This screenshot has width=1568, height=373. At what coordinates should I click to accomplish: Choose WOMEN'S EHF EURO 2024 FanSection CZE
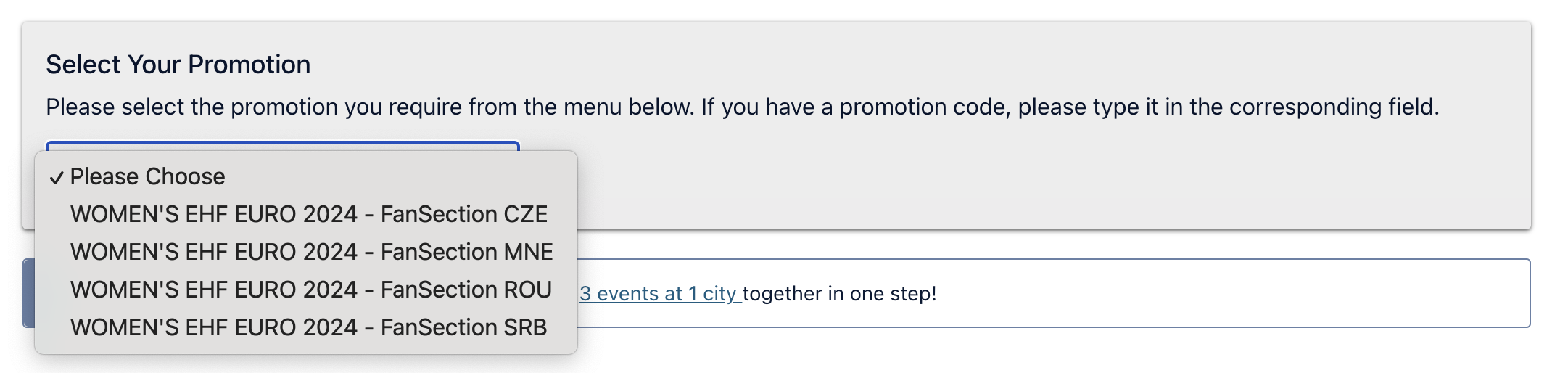point(308,214)
